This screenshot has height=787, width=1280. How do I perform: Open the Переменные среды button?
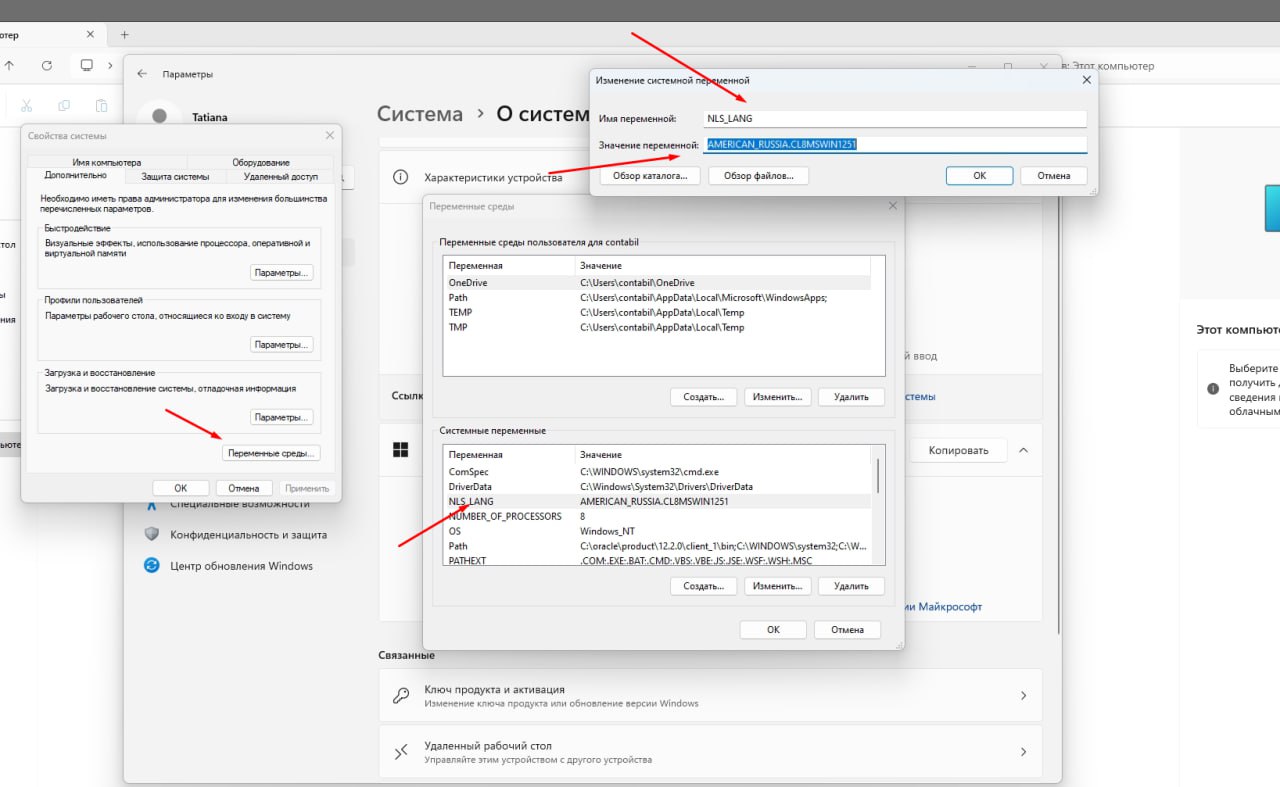[271, 452]
